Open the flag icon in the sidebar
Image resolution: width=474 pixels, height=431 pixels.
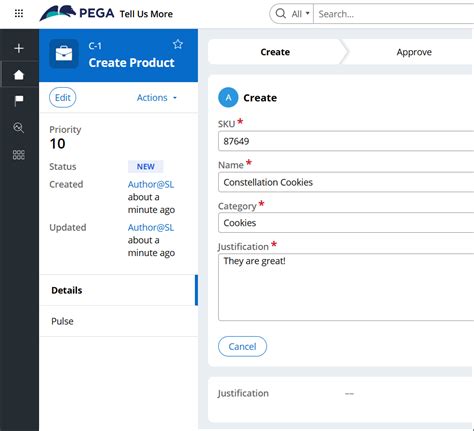pos(19,100)
